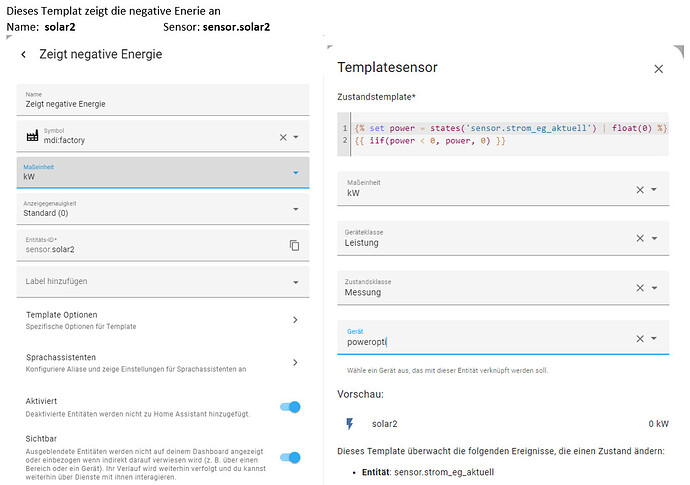
Task: Clear the Zustandsklasse Messung value
Action: coord(640,288)
